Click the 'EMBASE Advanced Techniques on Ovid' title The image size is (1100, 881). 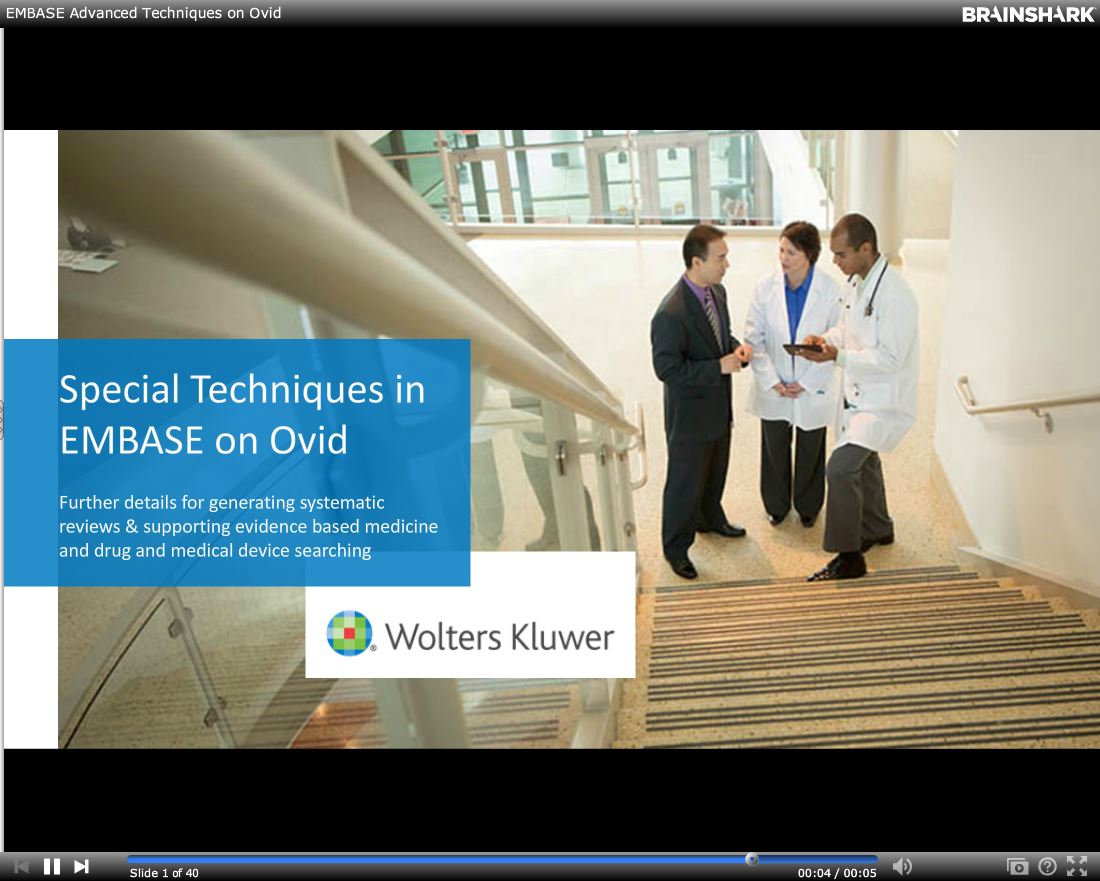pyautogui.click(x=144, y=13)
